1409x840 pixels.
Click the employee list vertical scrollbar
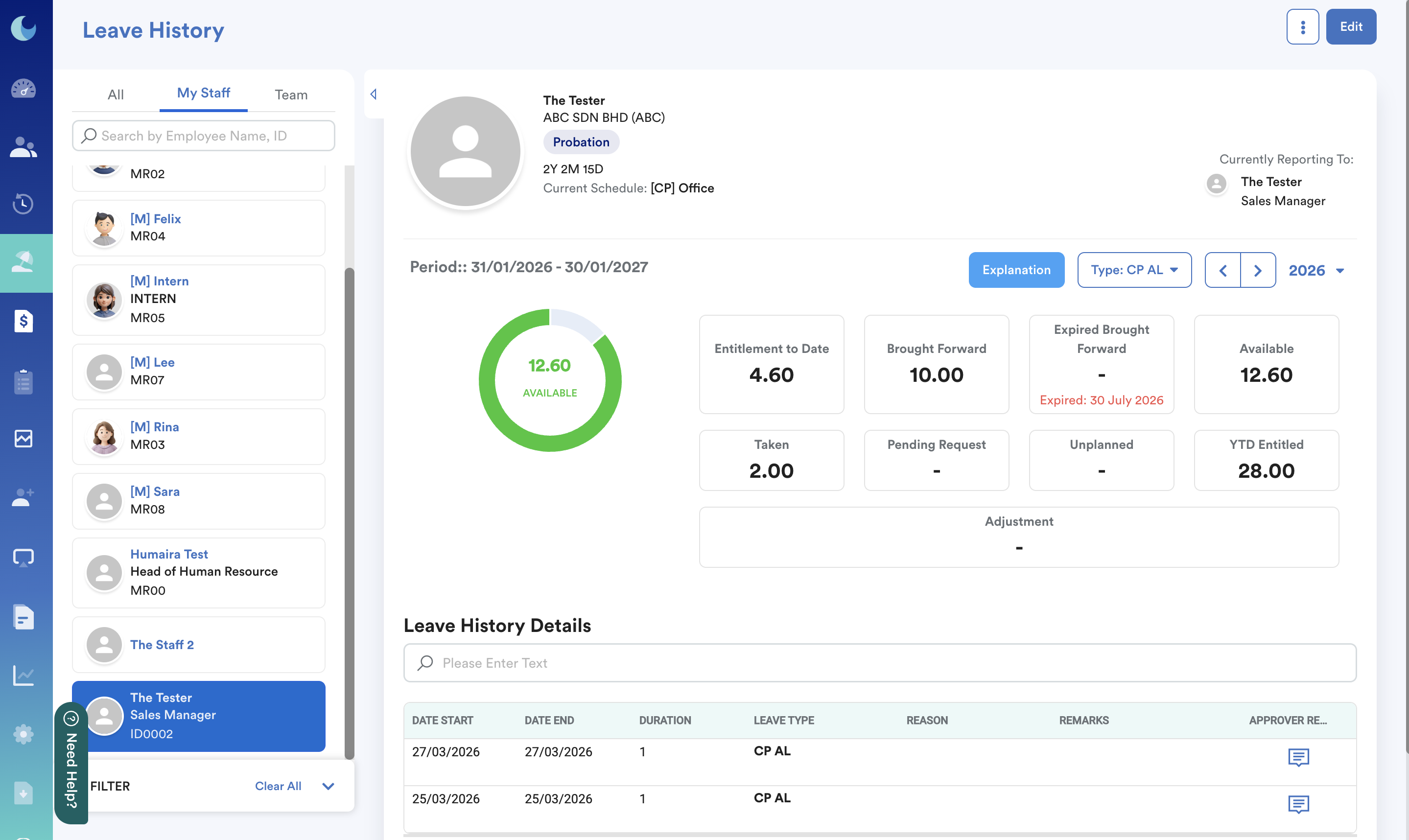(x=349, y=510)
